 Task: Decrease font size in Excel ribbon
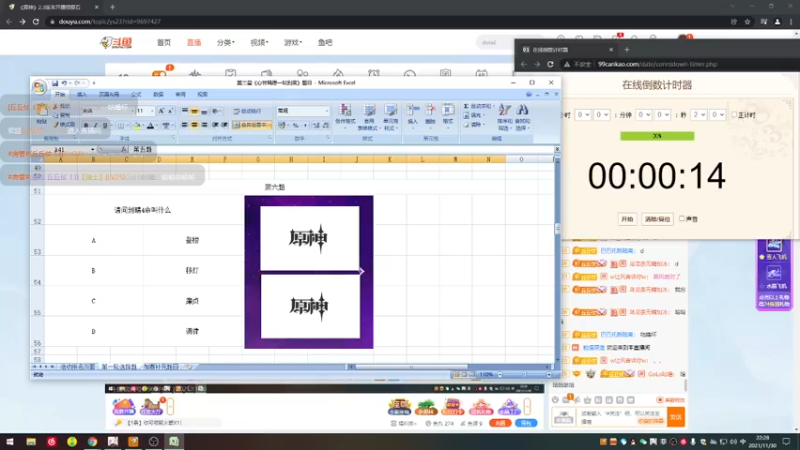(170, 111)
